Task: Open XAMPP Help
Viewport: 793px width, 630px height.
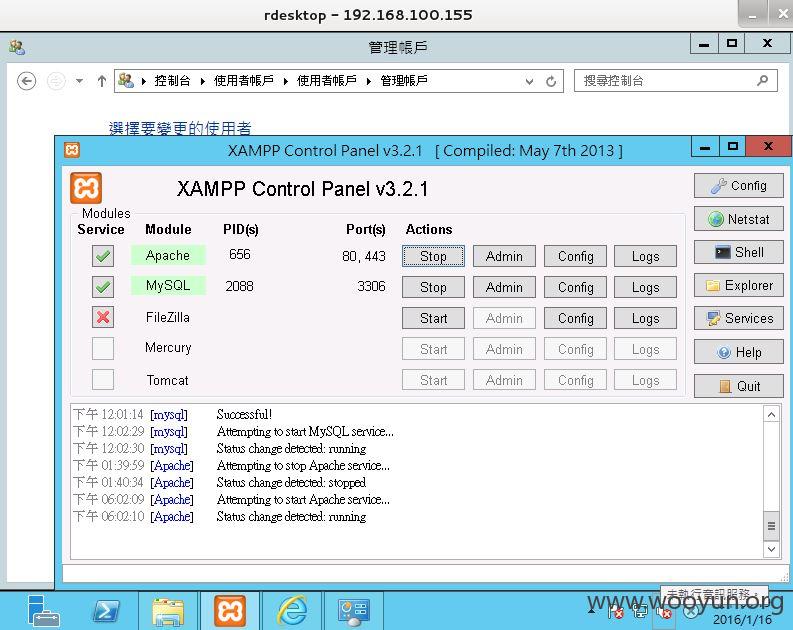Action: pyautogui.click(x=738, y=352)
